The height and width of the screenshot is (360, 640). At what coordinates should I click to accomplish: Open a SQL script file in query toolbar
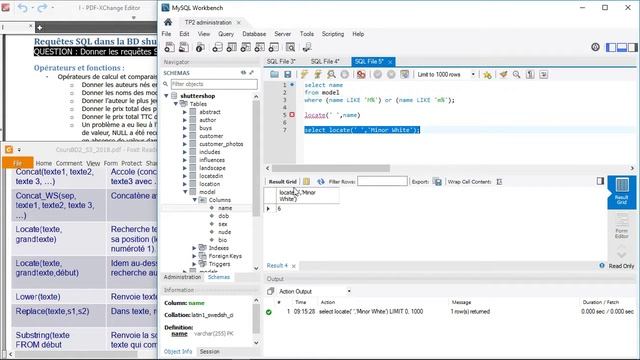[274, 74]
